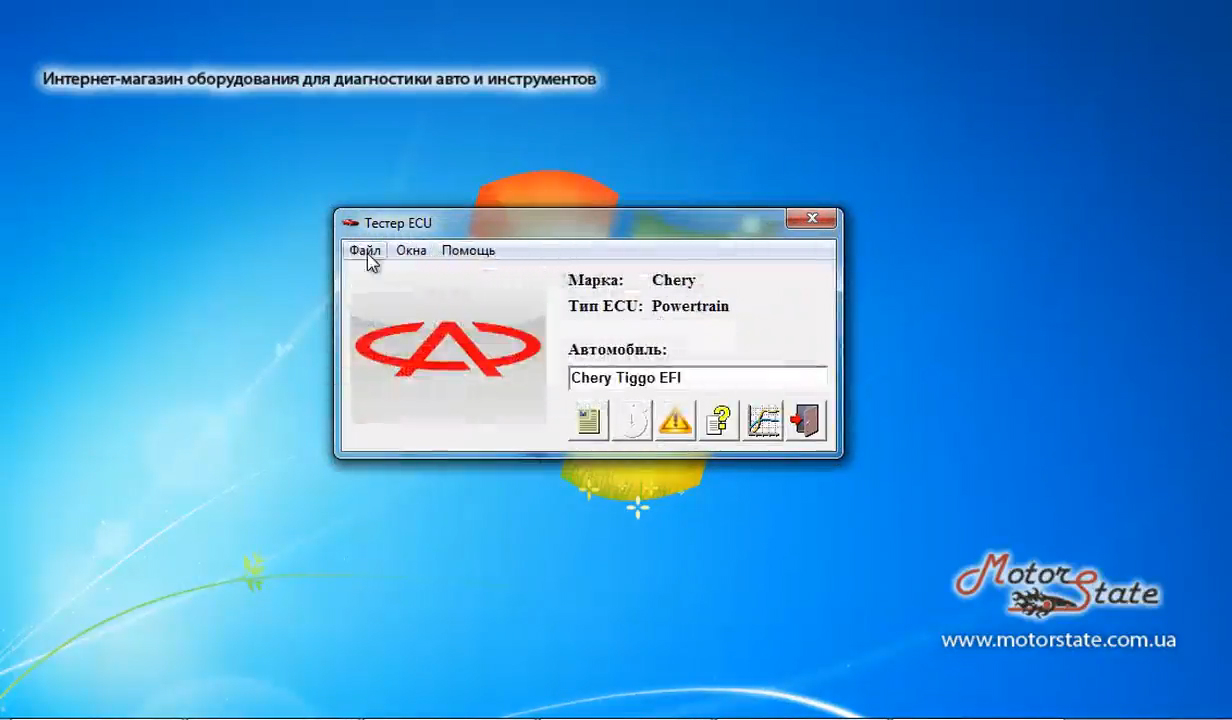Click the Powertrain value text
This screenshot has height=720, width=1232.
(690, 306)
